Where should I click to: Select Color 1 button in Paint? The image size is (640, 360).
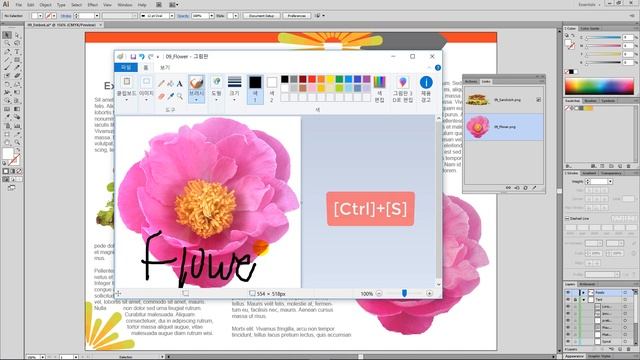[x=255, y=89]
